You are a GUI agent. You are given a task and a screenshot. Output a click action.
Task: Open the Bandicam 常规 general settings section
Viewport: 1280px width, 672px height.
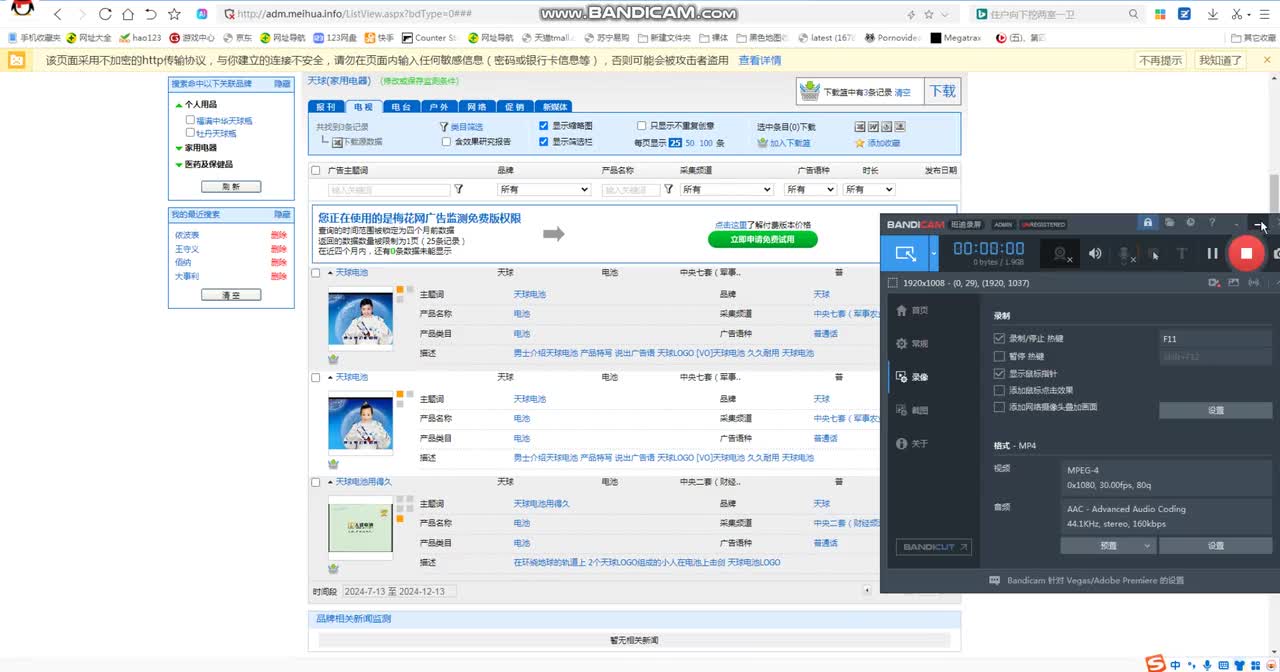click(x=912, y=343)
